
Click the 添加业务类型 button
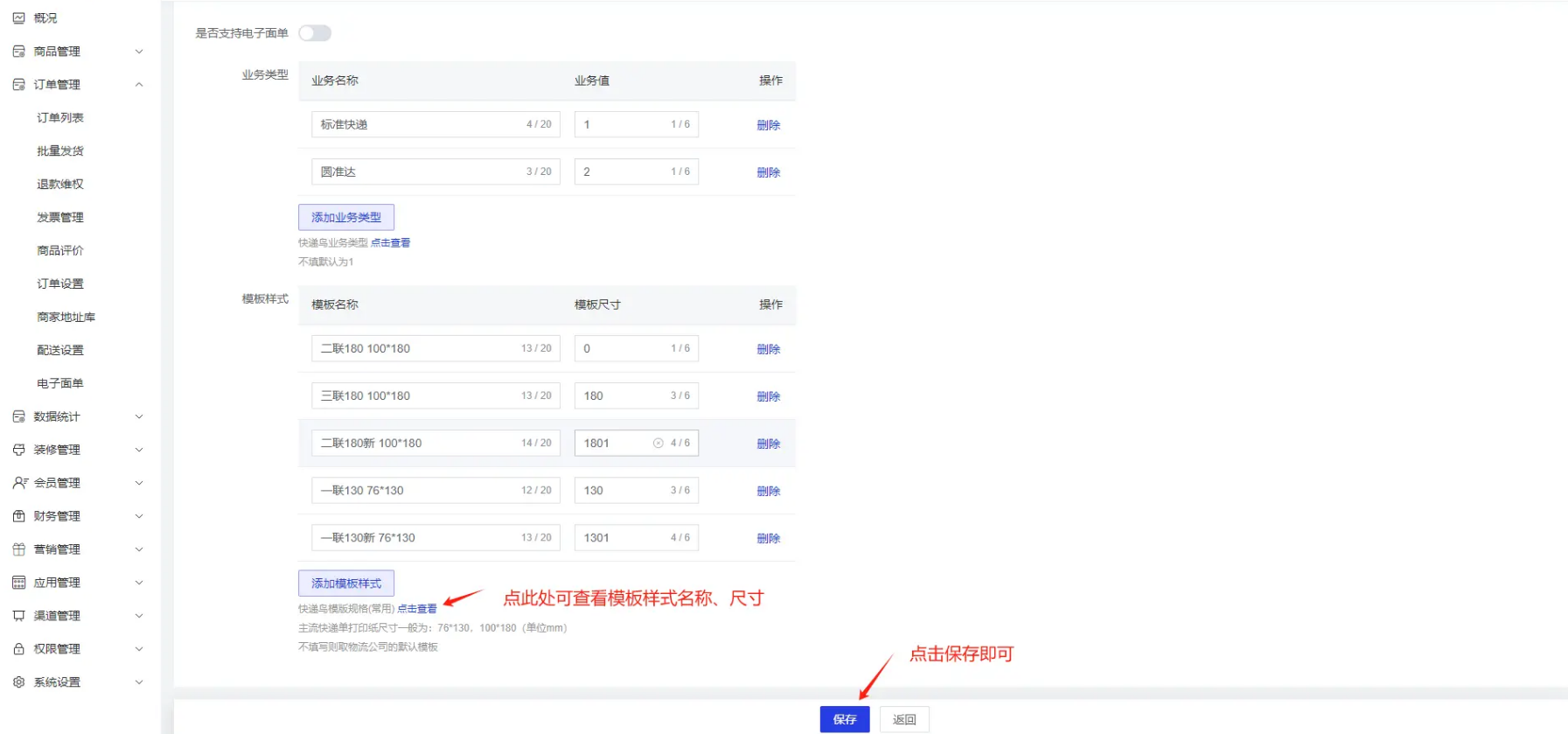pos(346,217)
